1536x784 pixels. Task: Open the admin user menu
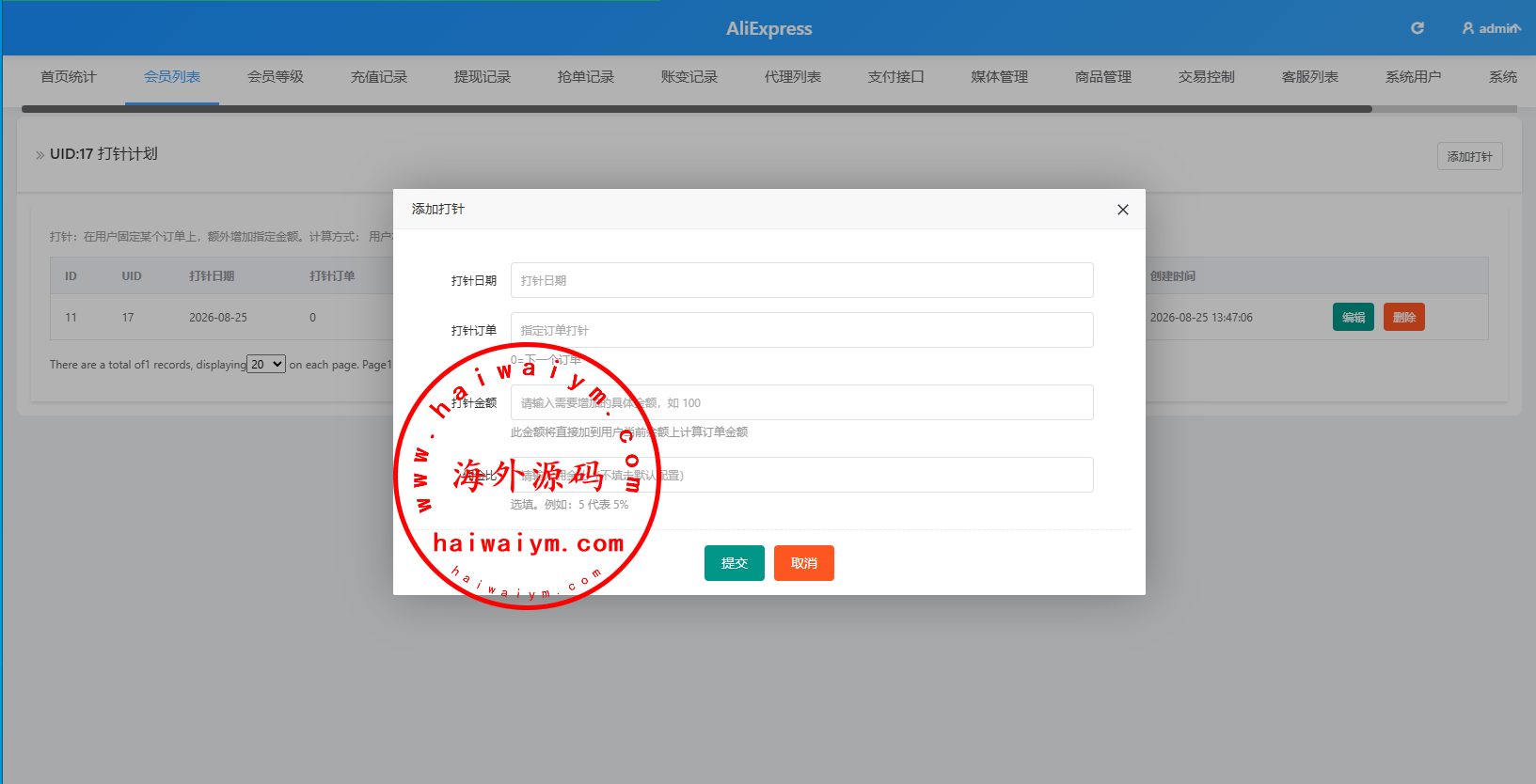(x=1491, y=28)
